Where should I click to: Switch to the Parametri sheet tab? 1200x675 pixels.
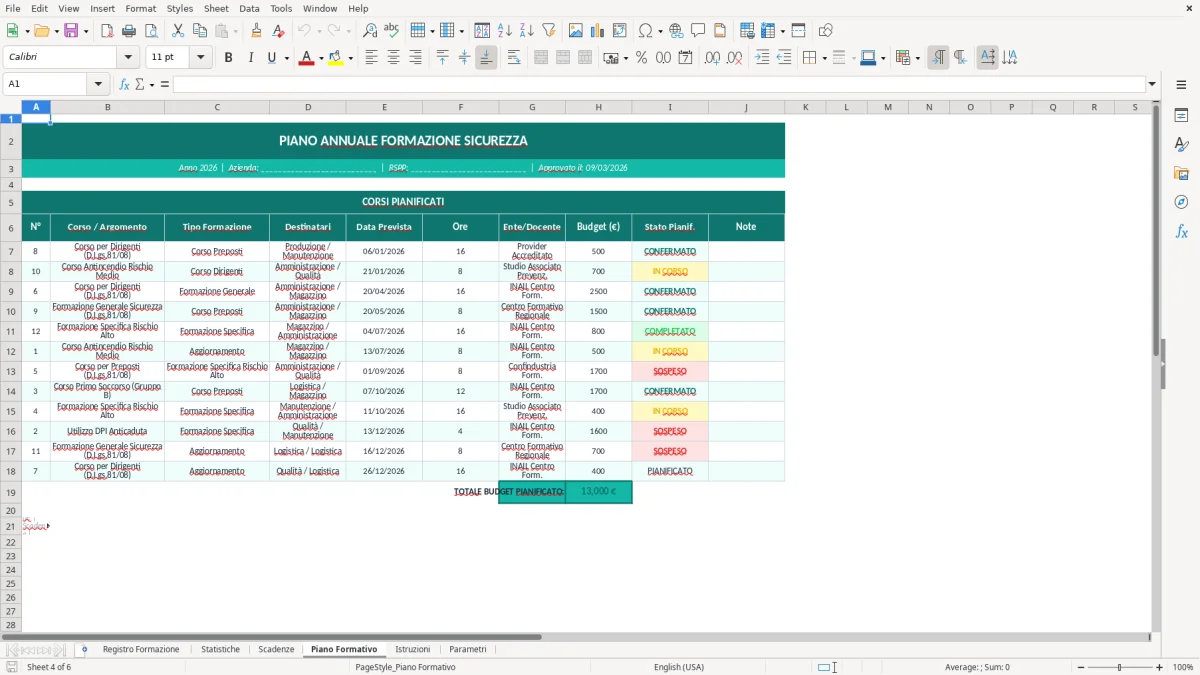[468, 649]
